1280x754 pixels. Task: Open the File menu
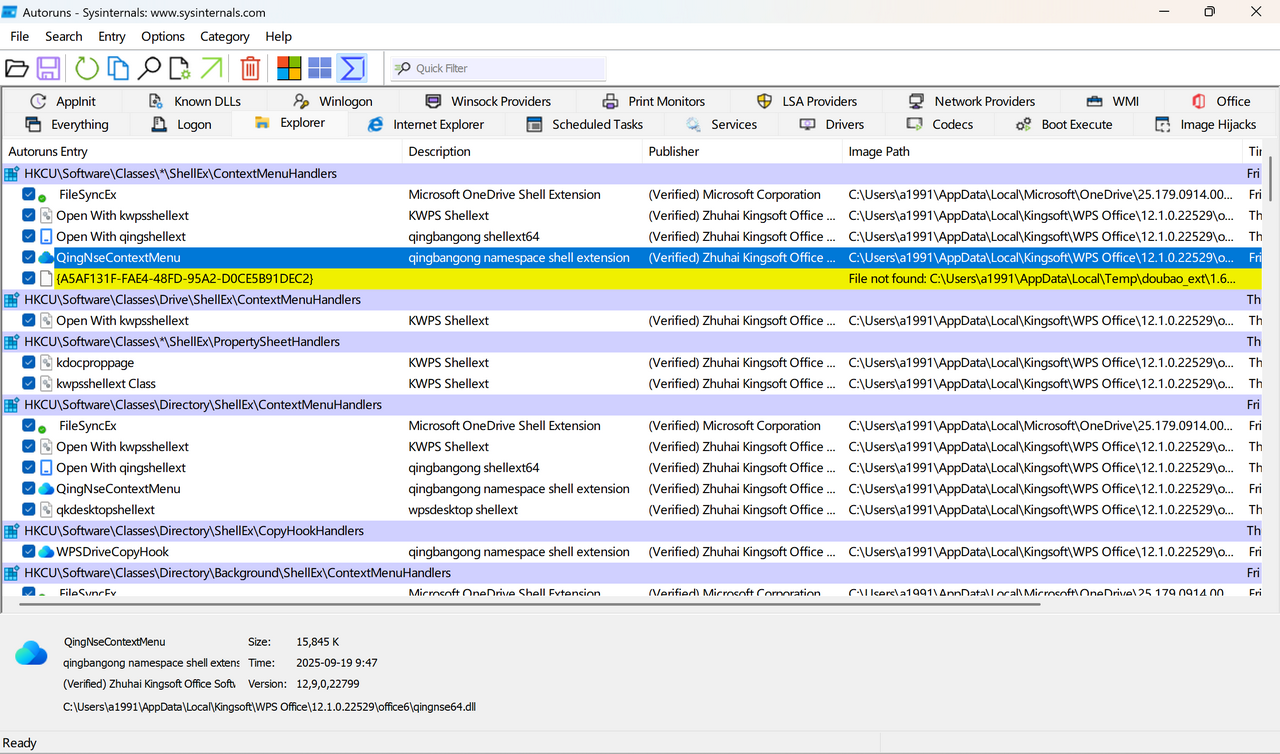point(20,36)
